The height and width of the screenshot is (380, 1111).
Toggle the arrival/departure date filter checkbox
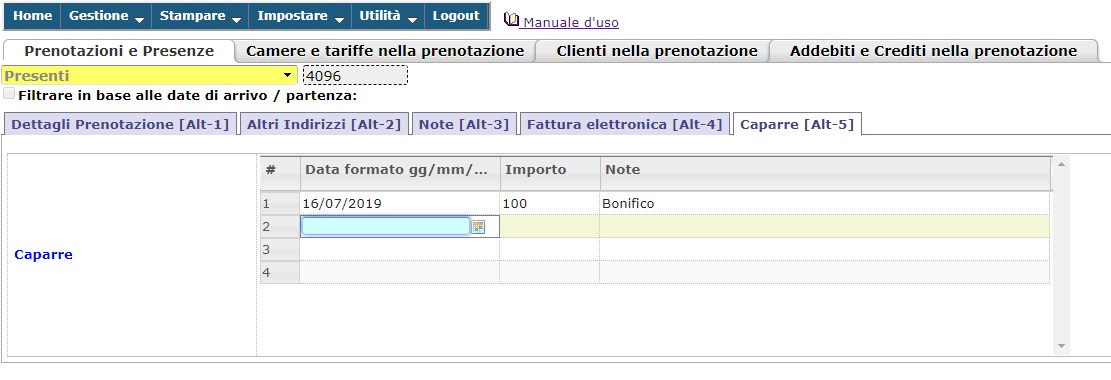9,94
